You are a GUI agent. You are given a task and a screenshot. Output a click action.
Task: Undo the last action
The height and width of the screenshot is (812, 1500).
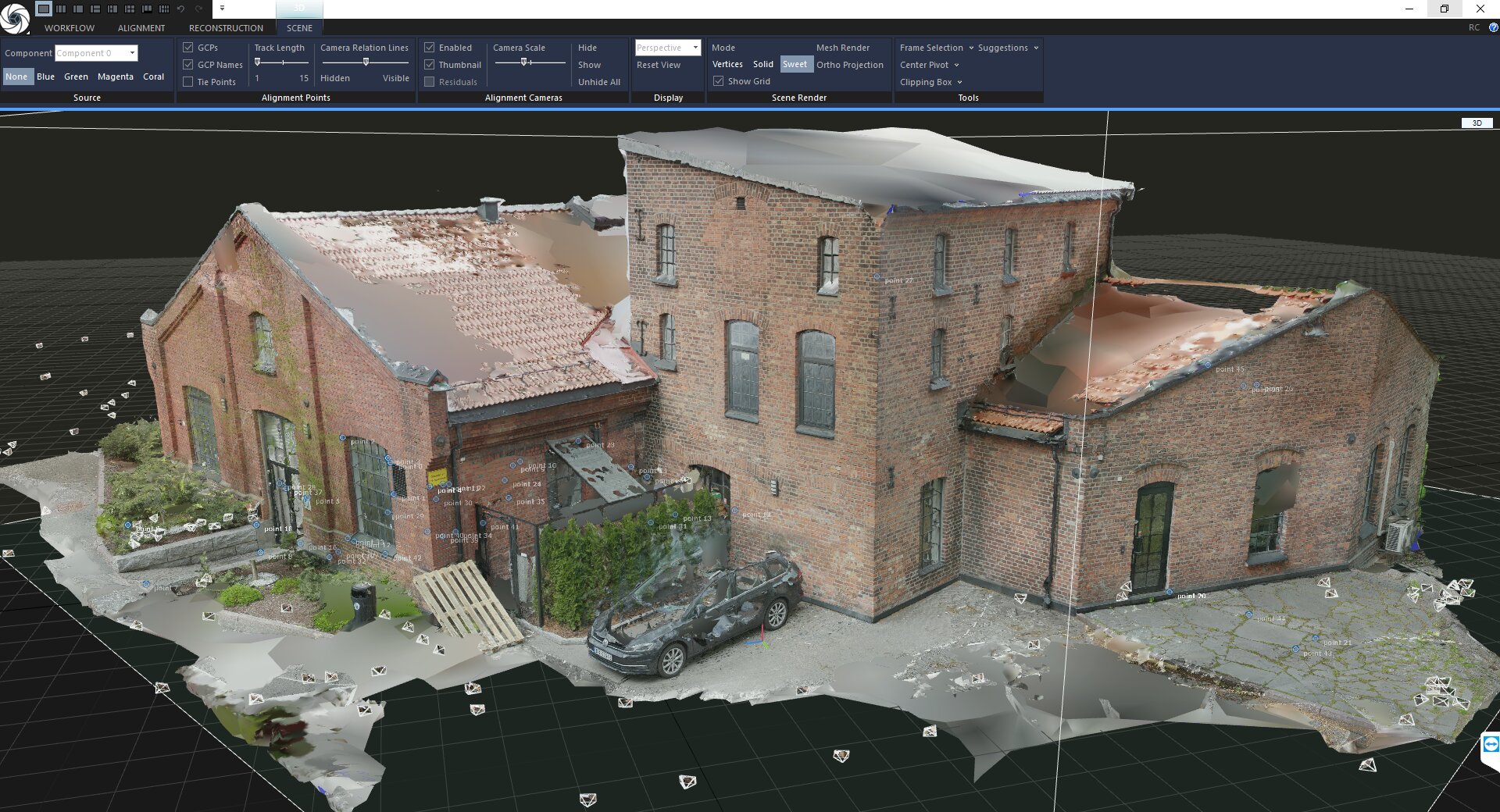click(181, 9)
